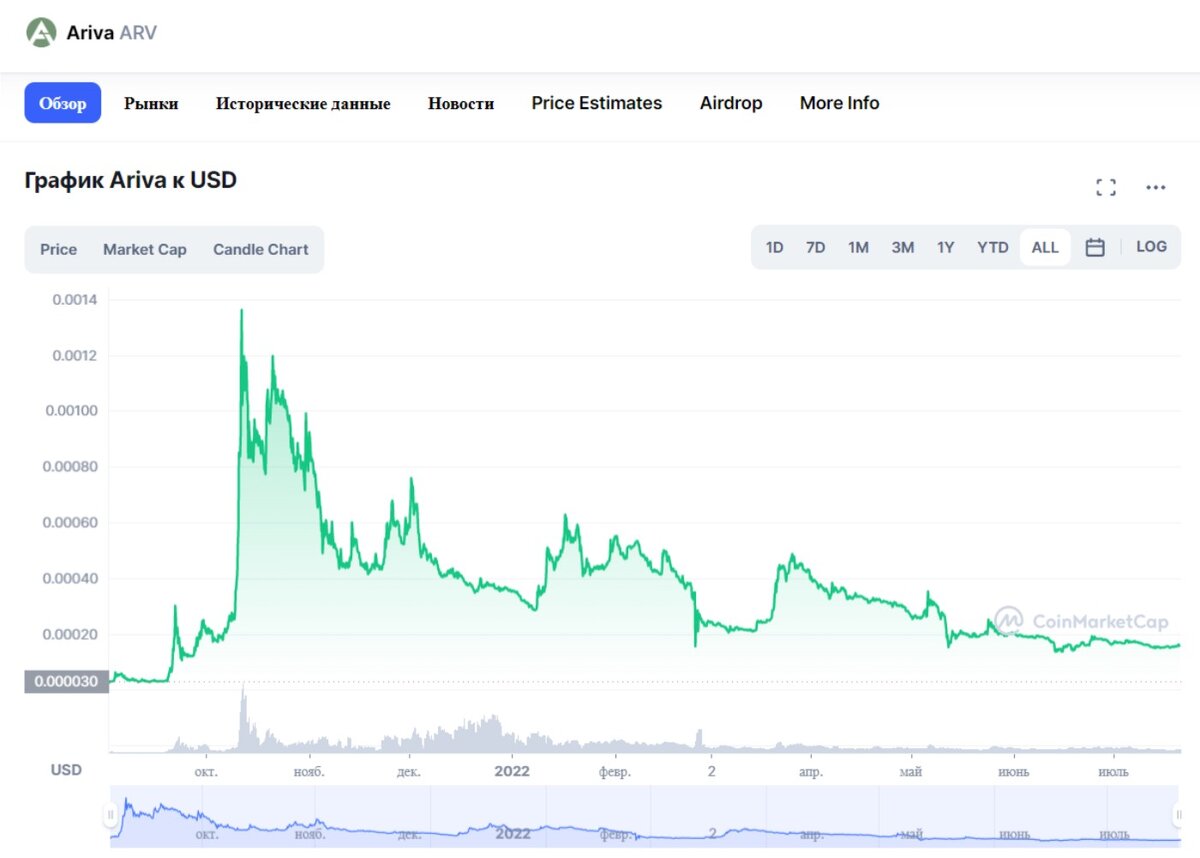Click the ARV ticker text

tap(138, 32)
